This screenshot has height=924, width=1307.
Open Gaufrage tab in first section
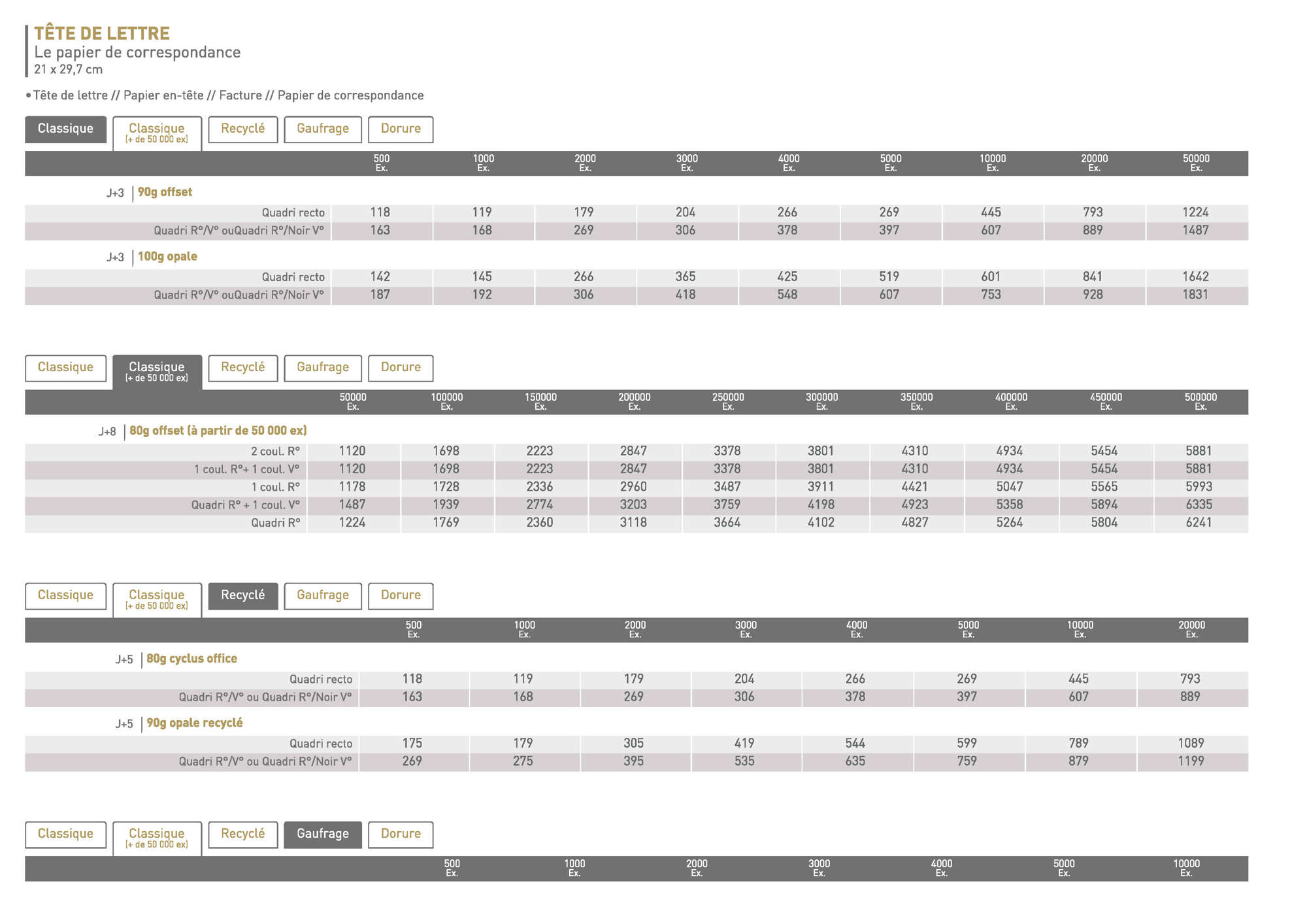click(322, 129)
